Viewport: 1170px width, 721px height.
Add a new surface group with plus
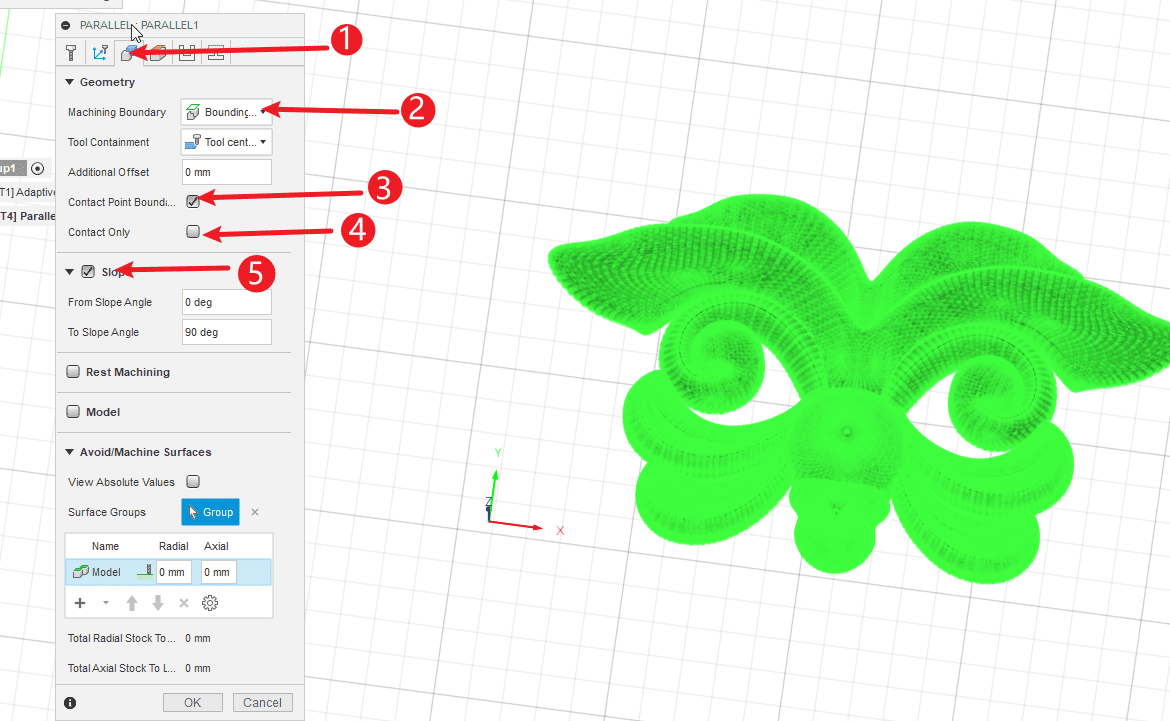point(80,603)
